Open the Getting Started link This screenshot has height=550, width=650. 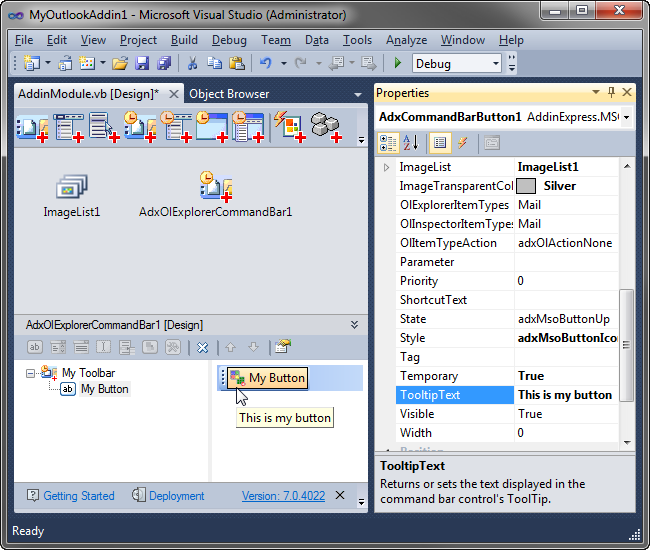pos(79,496)
